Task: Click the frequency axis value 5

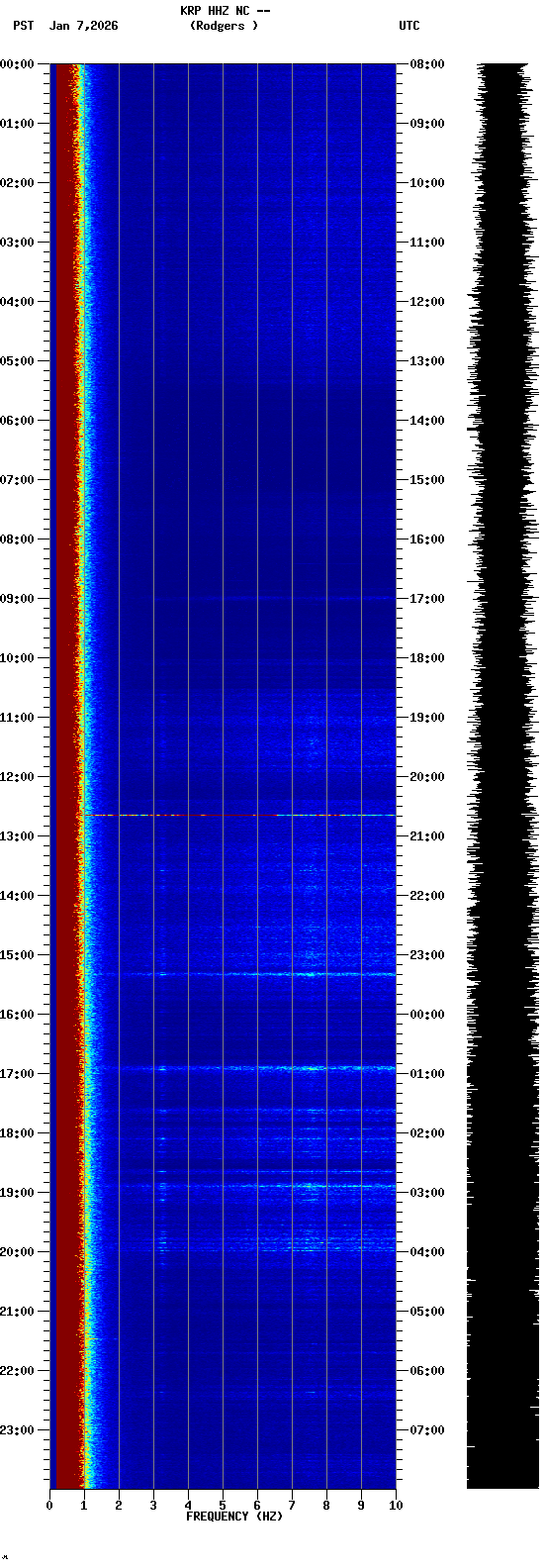Action: (223, 1506)
